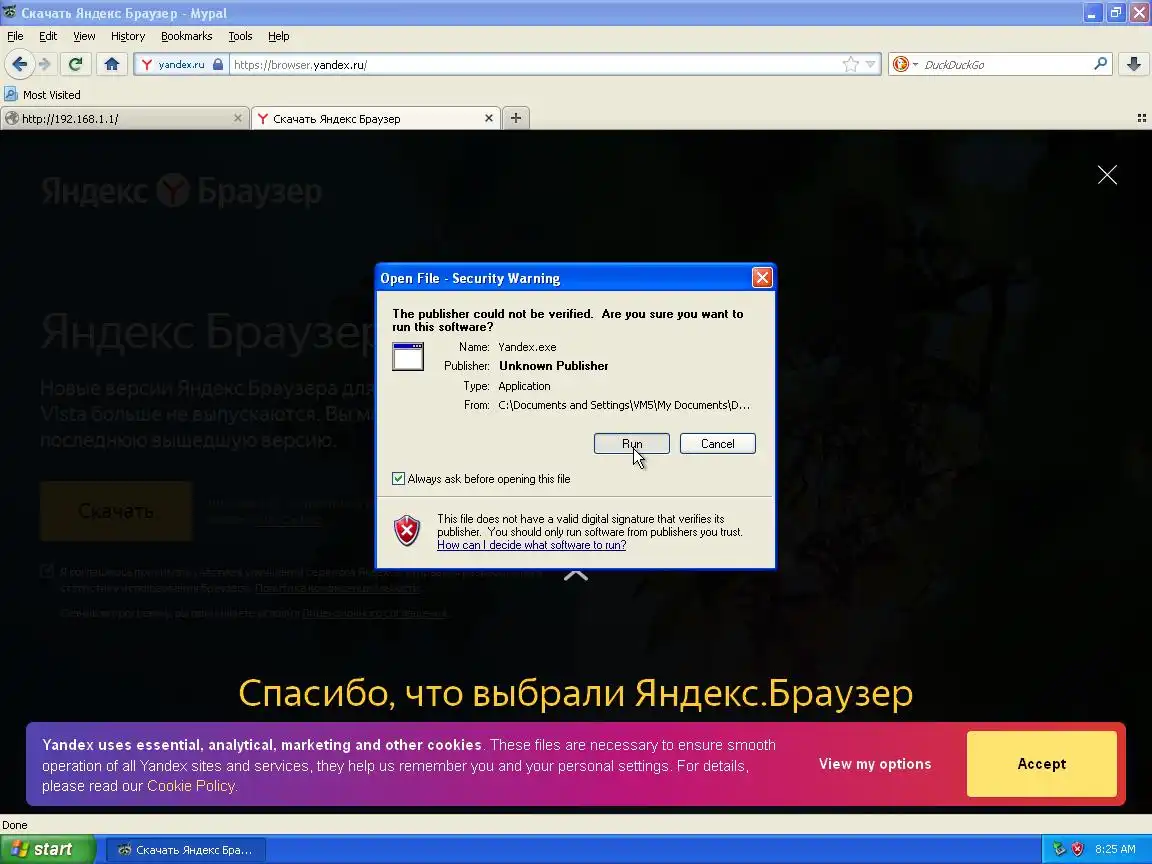This screenshot has height=864, width=1152.
Task: Toggle the agreement checkbox under Скачать
Action: [x=47, y=571]
